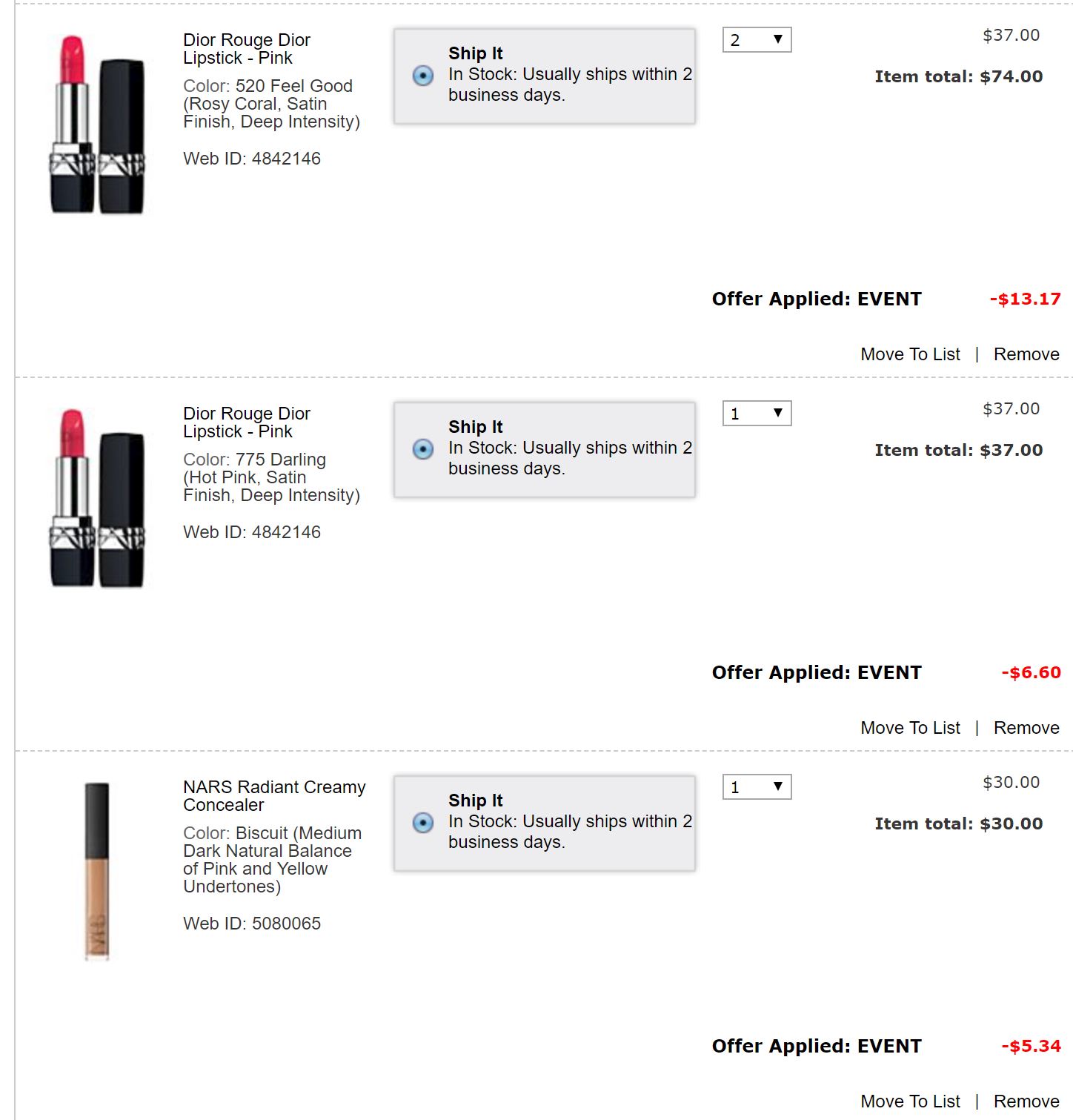Image resolution: width=1073 pixels, height=1120 pixels.
Task: Select Ship It radio for 520 Feel Good lipstick
Action: 423,75
